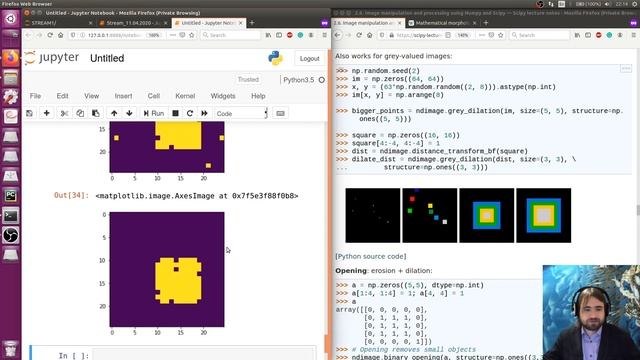The image size is (640, 360).
Task: Open the Help menu in Jupyter
Action: 258,96
